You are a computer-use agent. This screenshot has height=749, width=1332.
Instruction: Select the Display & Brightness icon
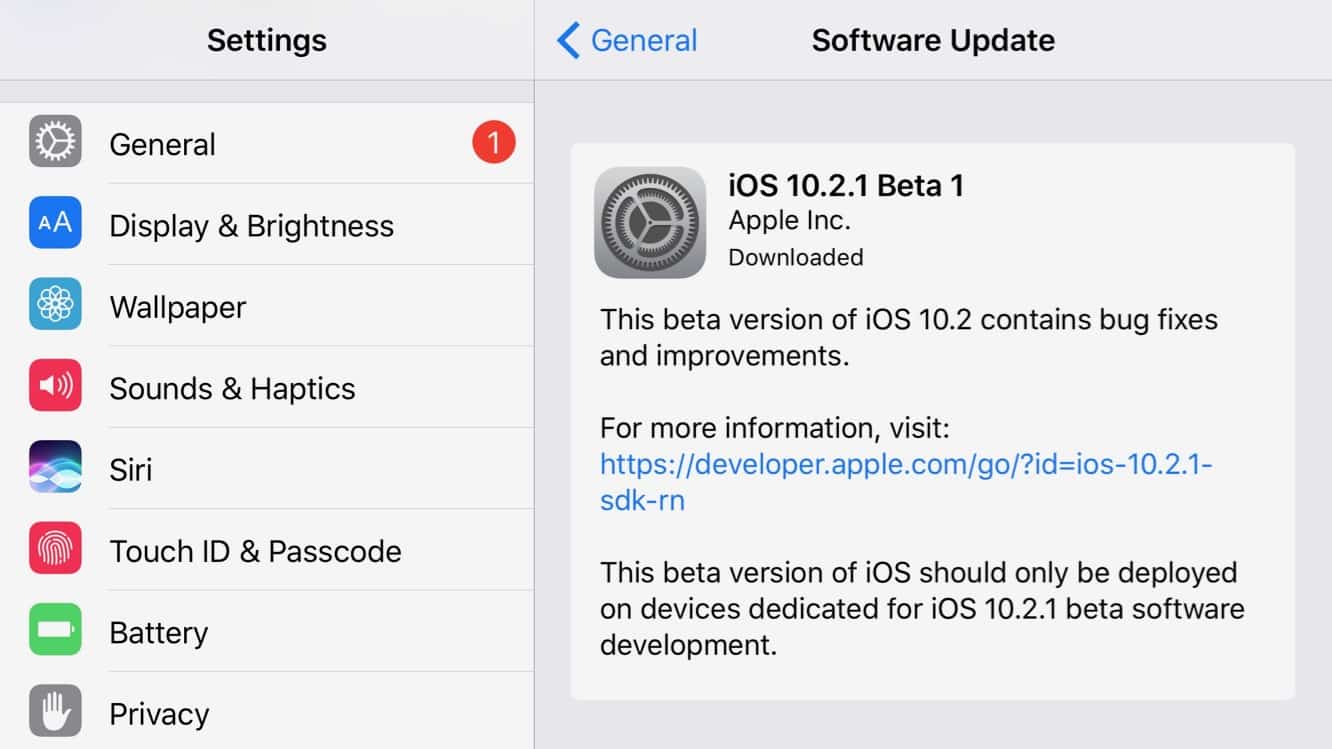pyautogui.click(x=54, y=224)
